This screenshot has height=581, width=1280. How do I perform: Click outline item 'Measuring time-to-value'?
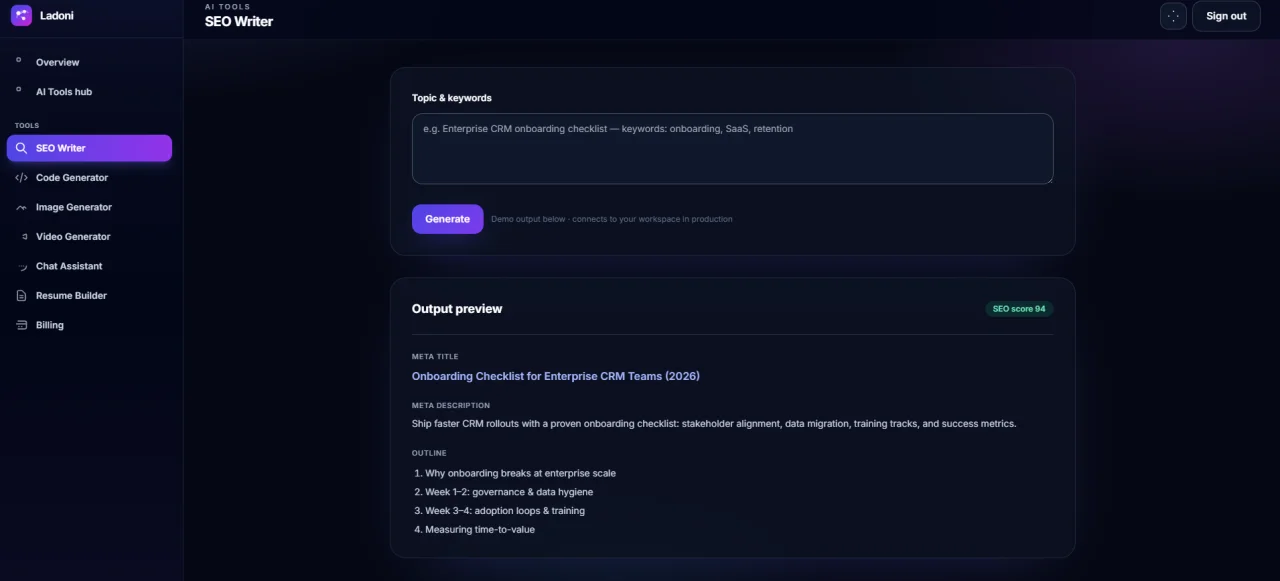pos(480,530)
